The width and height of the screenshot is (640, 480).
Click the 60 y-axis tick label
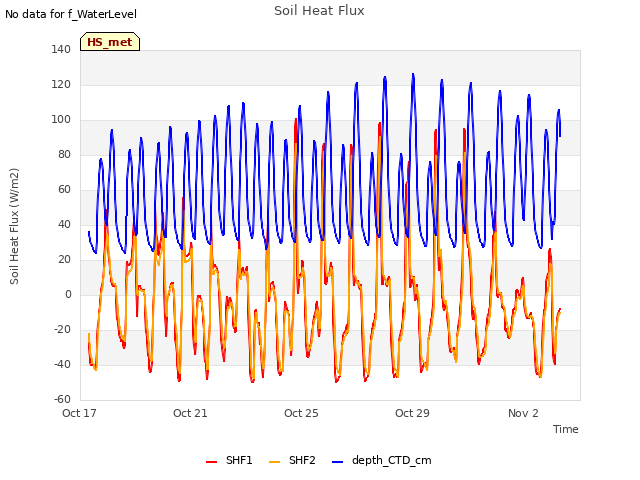tap(64, 189)
